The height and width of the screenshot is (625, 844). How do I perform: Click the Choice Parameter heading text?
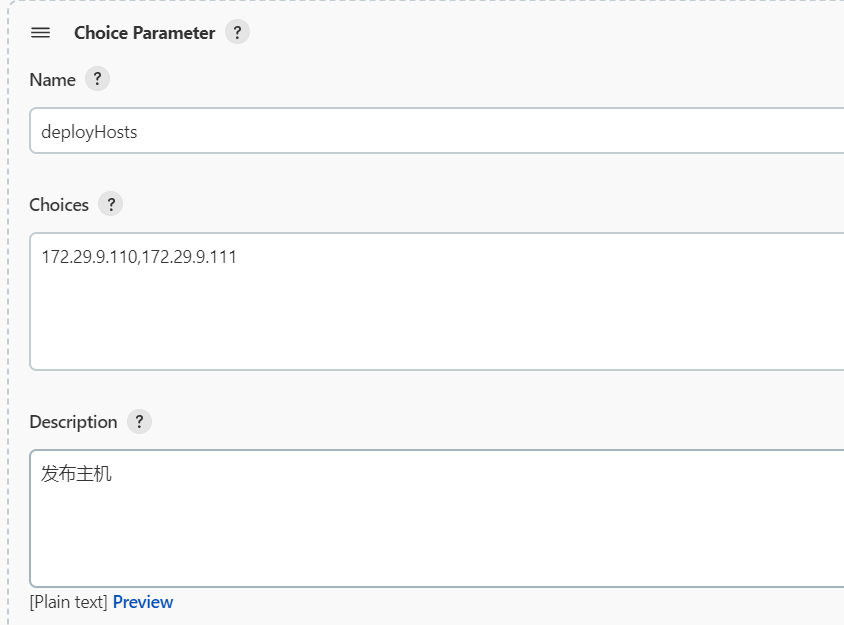click(x=144, y=33)
